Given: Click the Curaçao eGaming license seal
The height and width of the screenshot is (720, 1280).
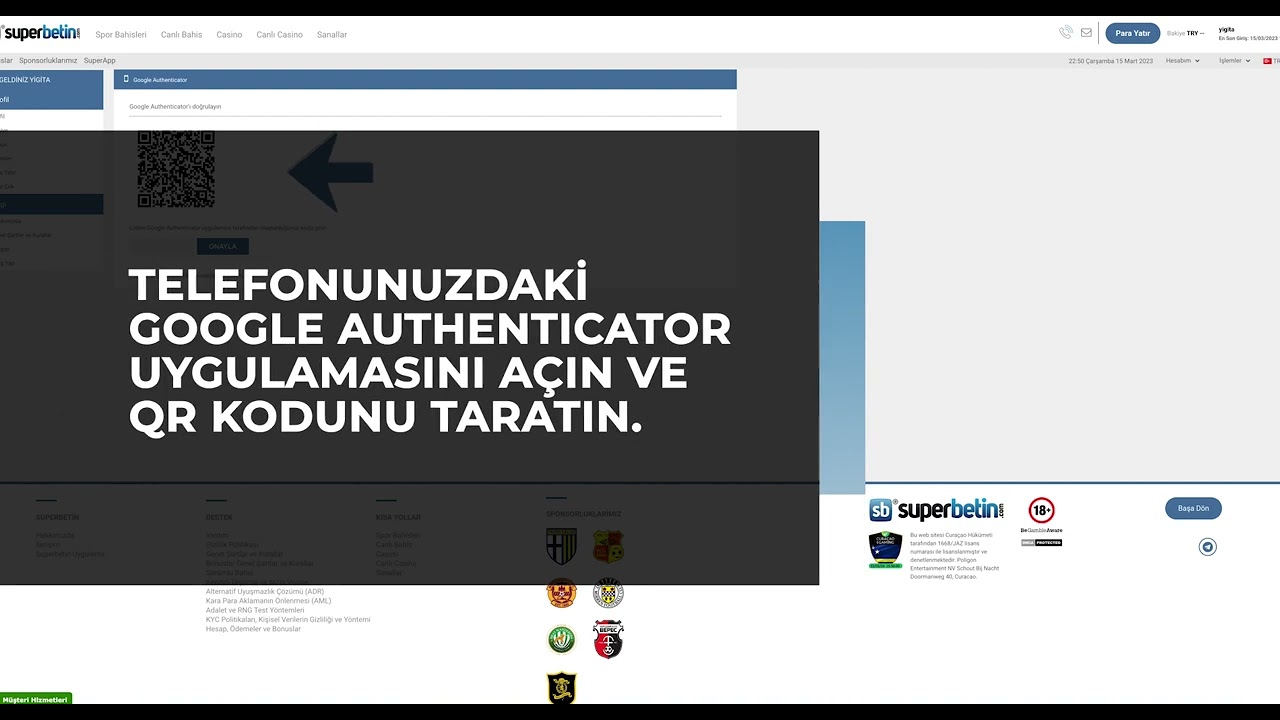Looking at the screenshot, I should tap(885, 550).
